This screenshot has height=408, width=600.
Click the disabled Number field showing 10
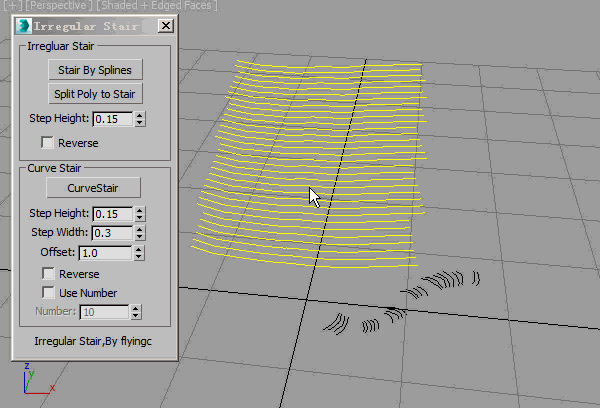point(104,312)
